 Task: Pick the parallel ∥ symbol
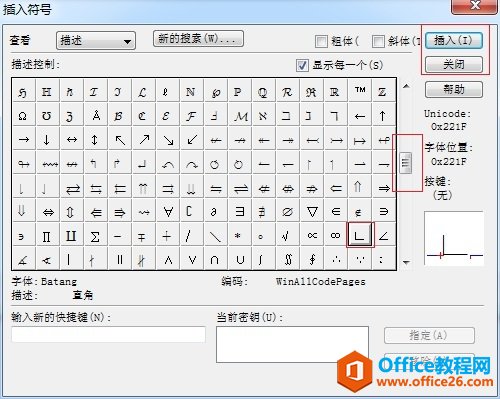coord(120,259)
